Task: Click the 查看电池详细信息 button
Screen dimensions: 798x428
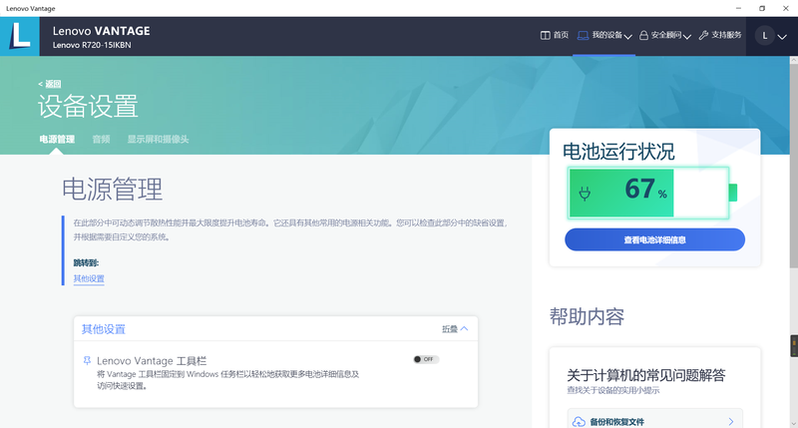Action: [x=654, y=240]
